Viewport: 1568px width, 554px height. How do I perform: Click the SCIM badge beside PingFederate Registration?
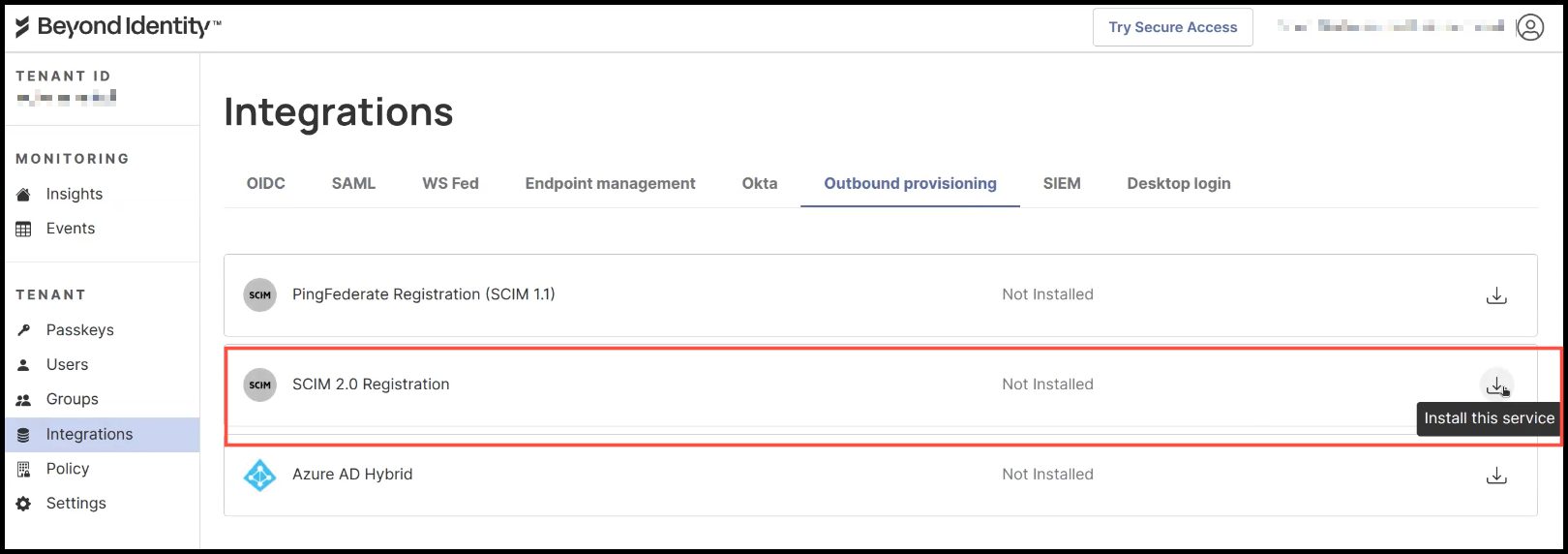259,294
